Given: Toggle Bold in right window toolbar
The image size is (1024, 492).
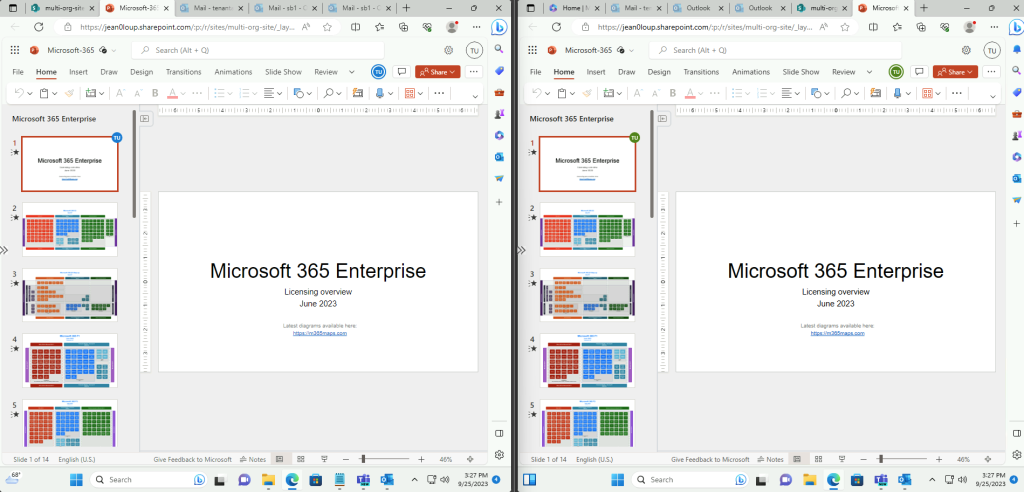Looking at the screenshot, I should 672,93.
